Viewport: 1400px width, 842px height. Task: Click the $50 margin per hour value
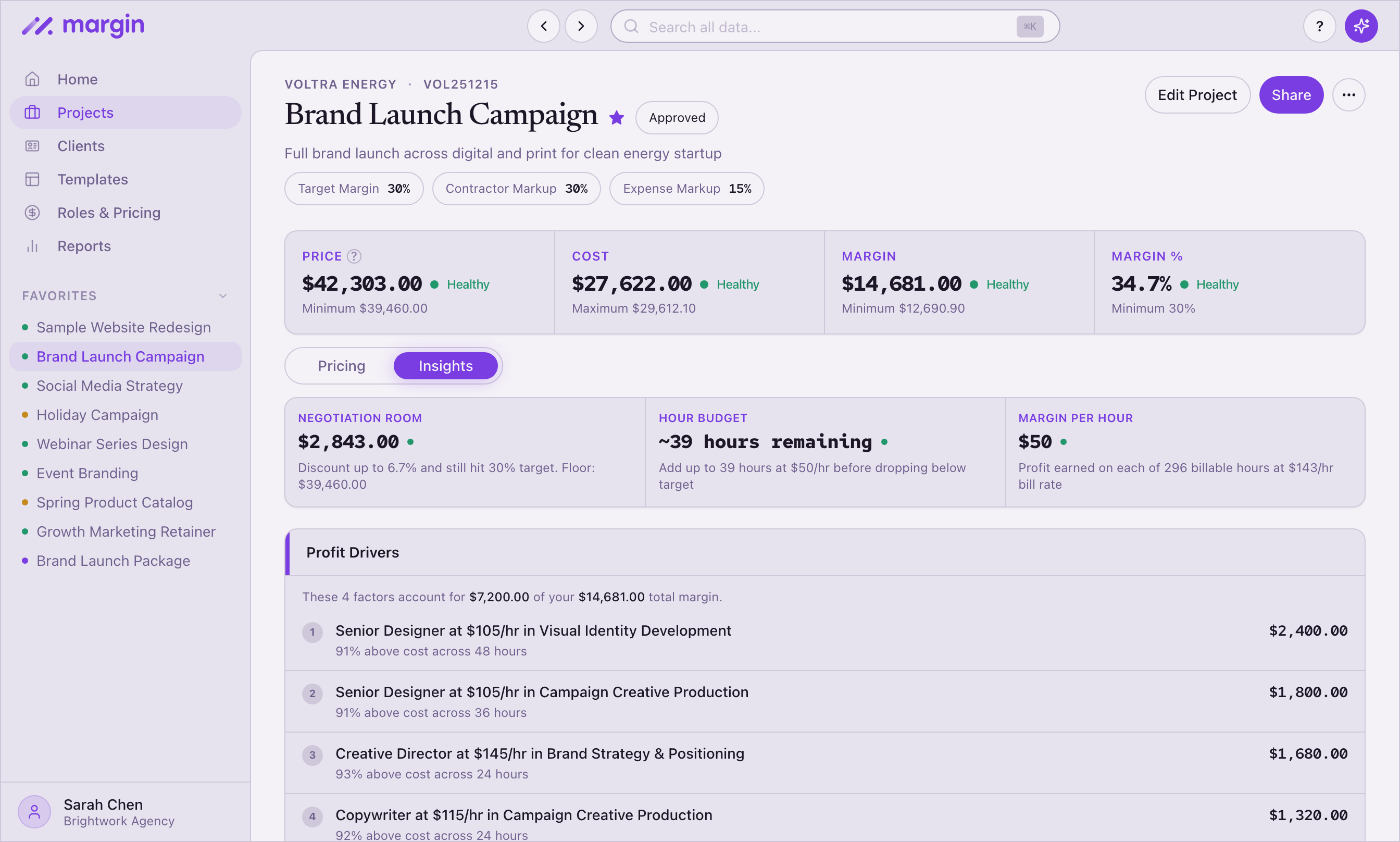point(1035,441)
